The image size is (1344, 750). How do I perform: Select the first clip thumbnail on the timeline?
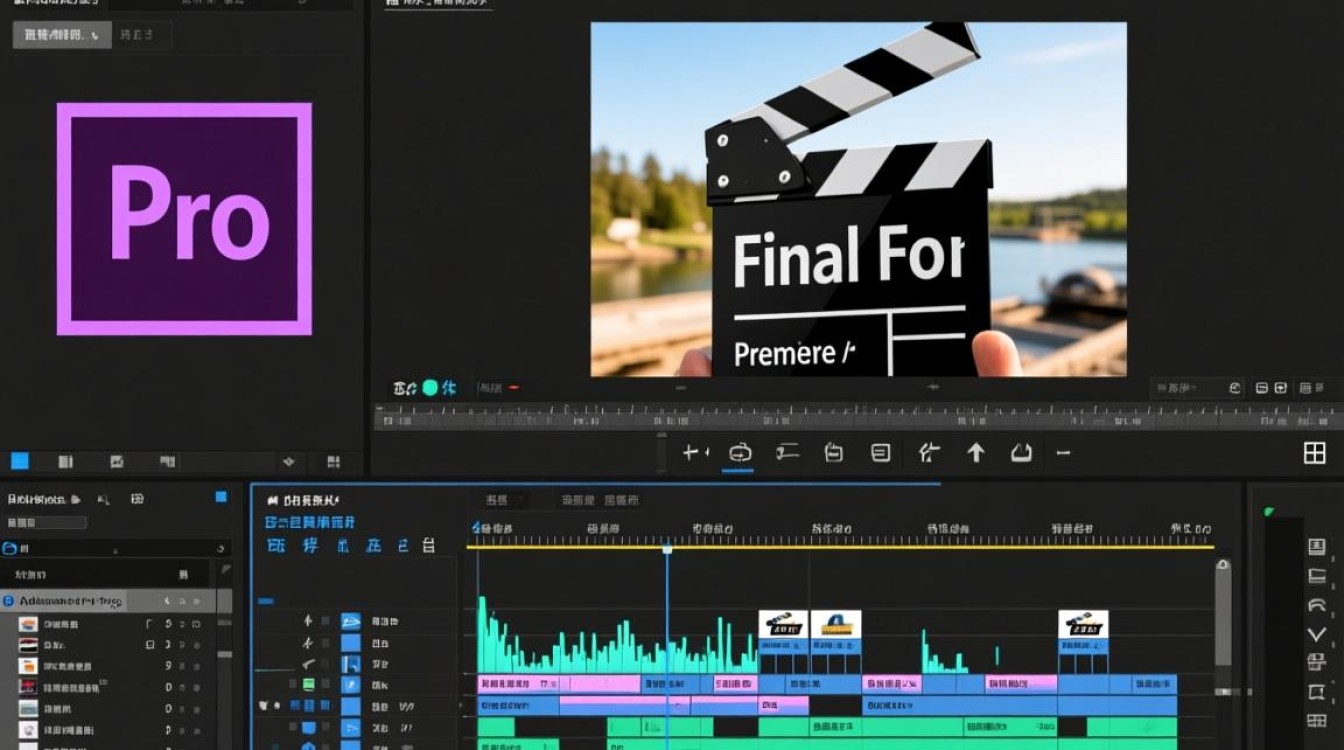(783, 624)
